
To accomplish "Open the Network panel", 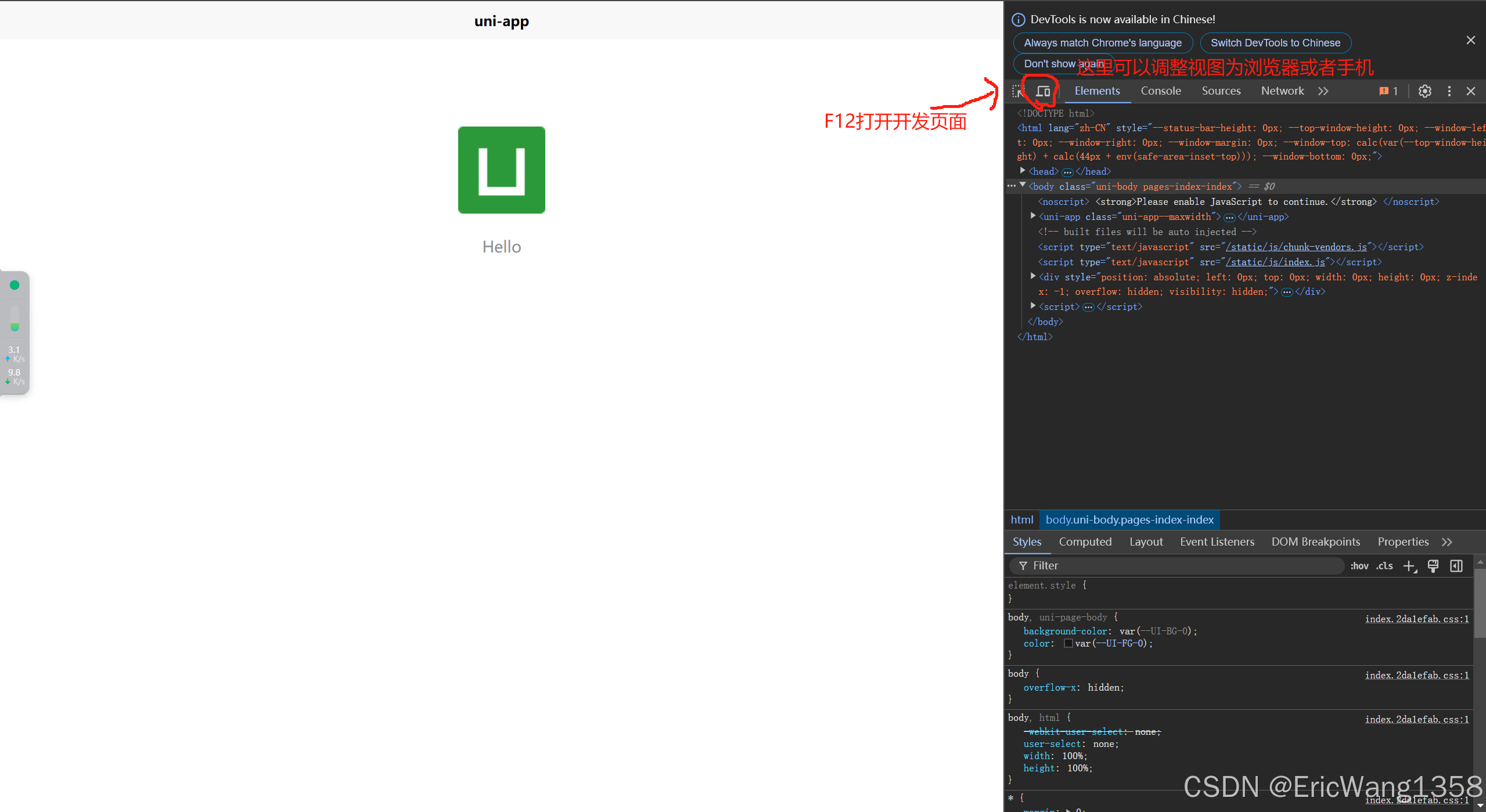I will click(x=1282, y=91).
